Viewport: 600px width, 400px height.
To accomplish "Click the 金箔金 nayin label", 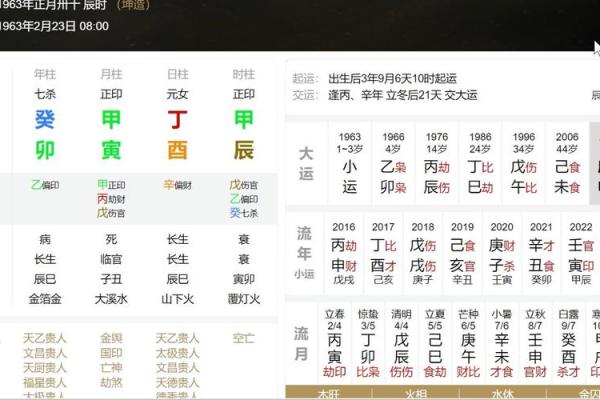I will (45, 299).
